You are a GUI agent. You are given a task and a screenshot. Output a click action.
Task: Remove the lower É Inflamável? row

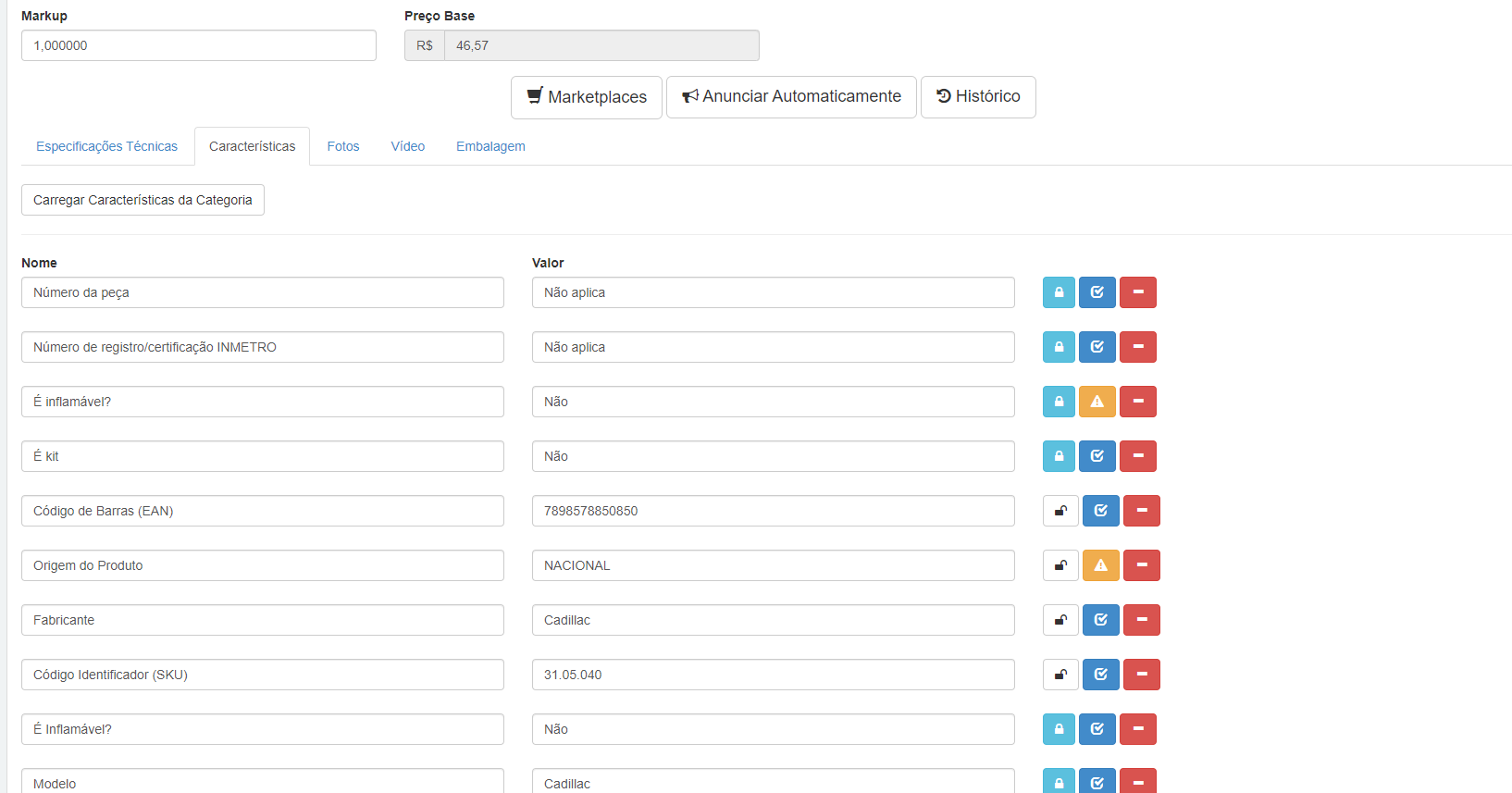(x=1138, y=729)
